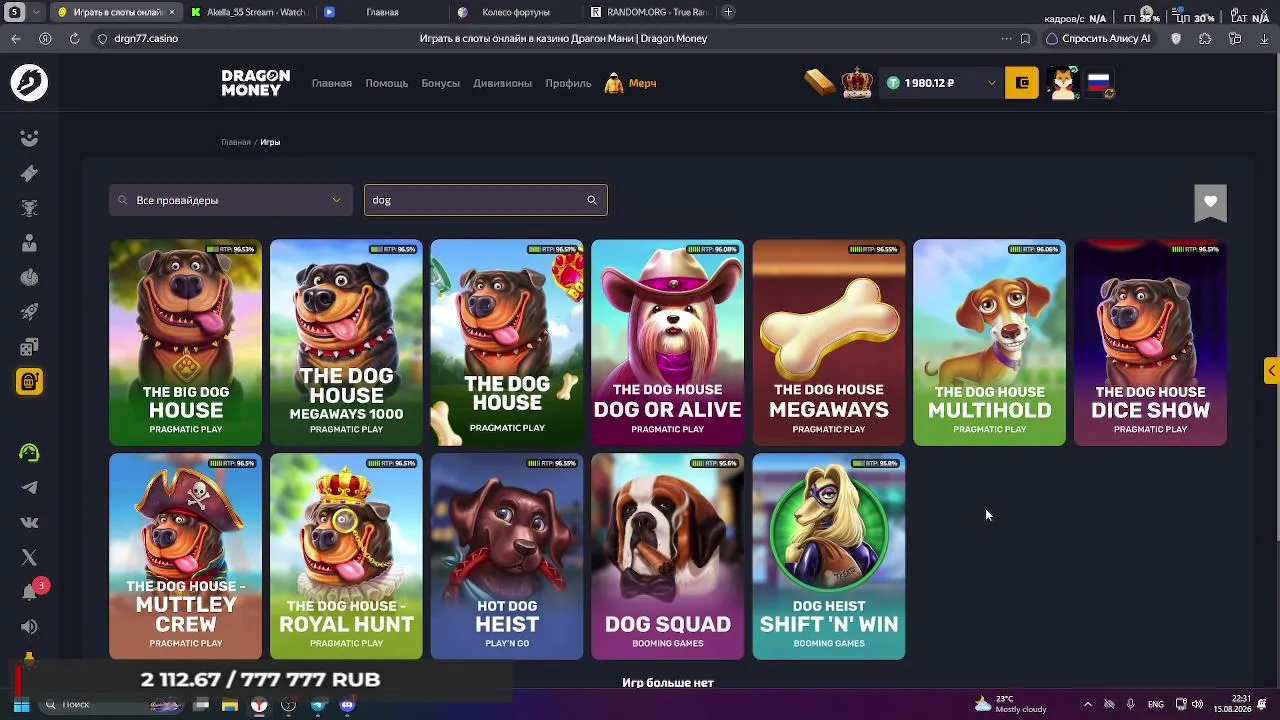Open The Dog House Muttley Crew game
Viewport: 1280px width, 720px height.
point(185,557)
